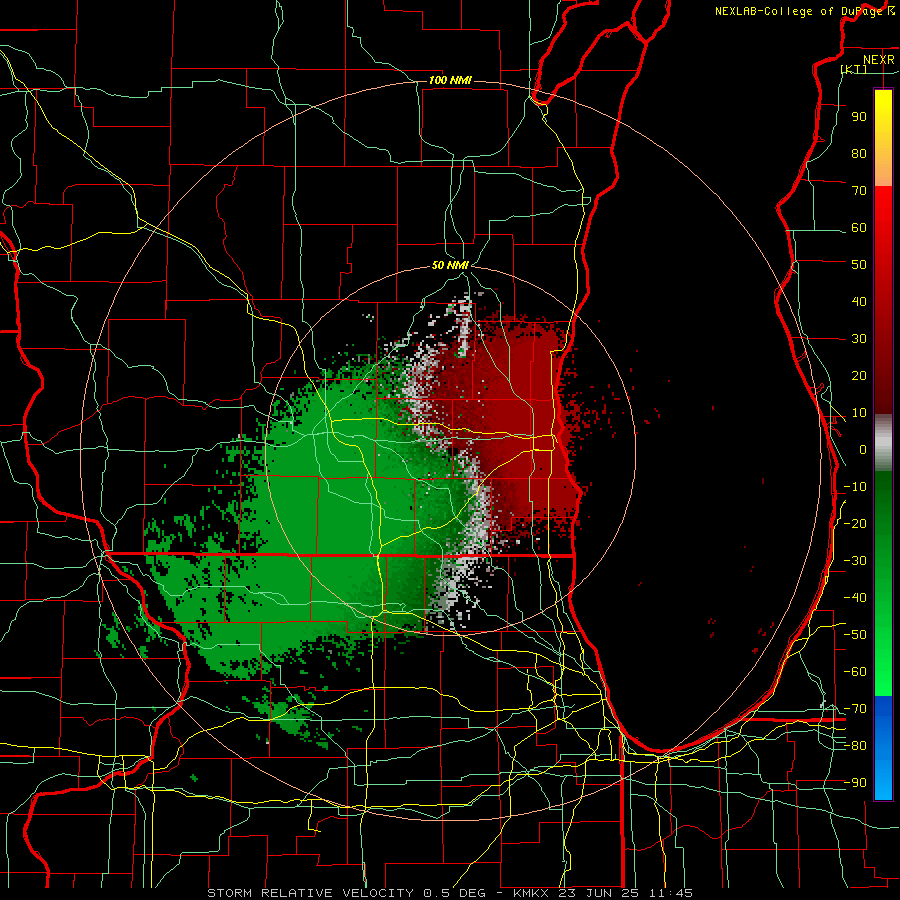Click the "90" value on the scale

click(x=859, y=117)
